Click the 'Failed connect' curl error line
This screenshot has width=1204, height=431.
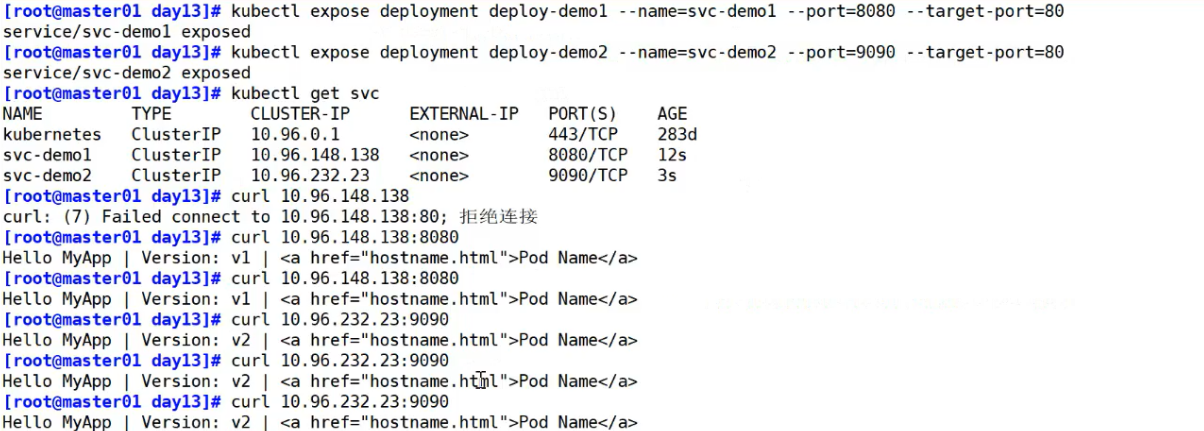(x=271, y=217)
